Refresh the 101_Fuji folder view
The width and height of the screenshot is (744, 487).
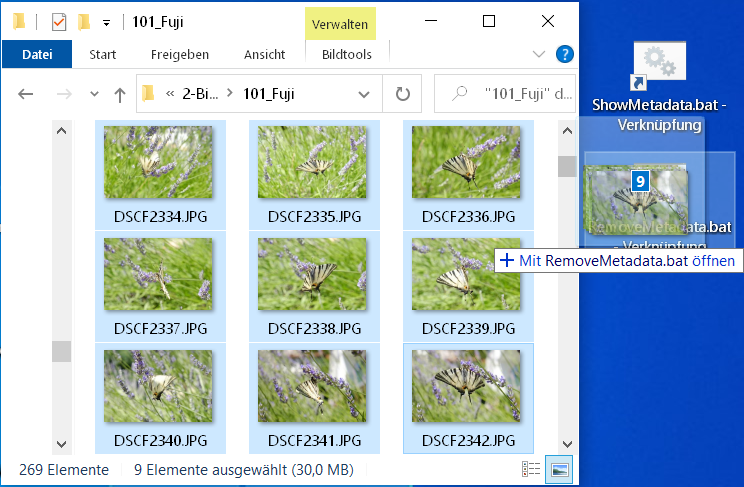coord(403,94)
